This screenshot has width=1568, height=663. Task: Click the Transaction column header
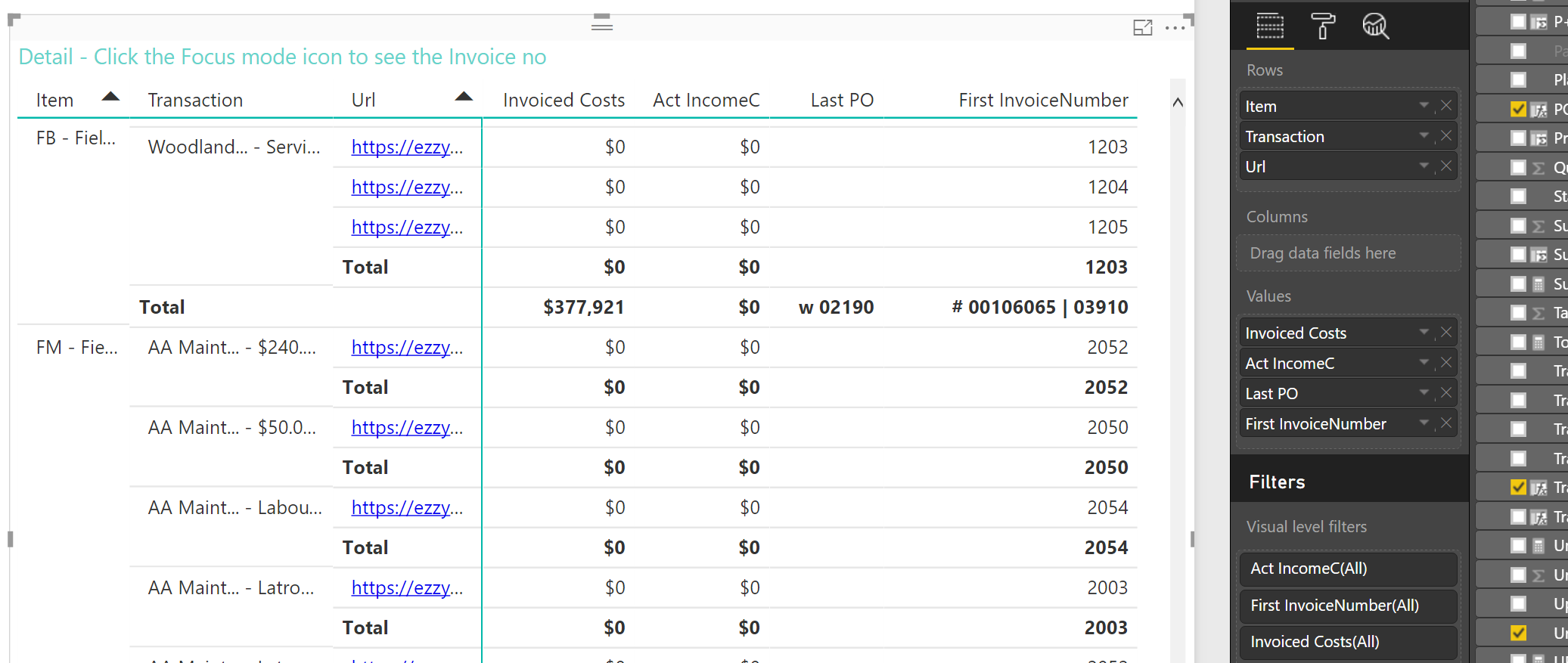click(195, 100)
